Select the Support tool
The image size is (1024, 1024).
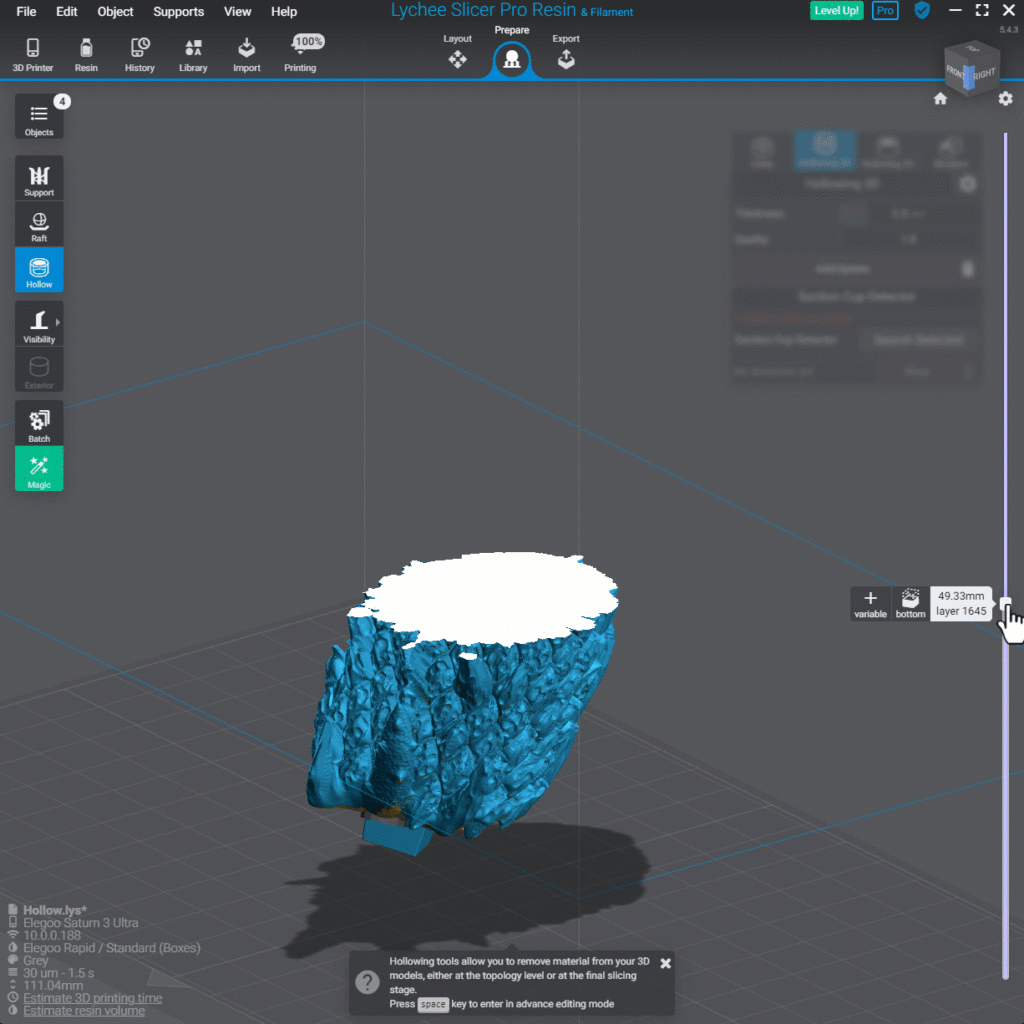(x=38, y=177)
